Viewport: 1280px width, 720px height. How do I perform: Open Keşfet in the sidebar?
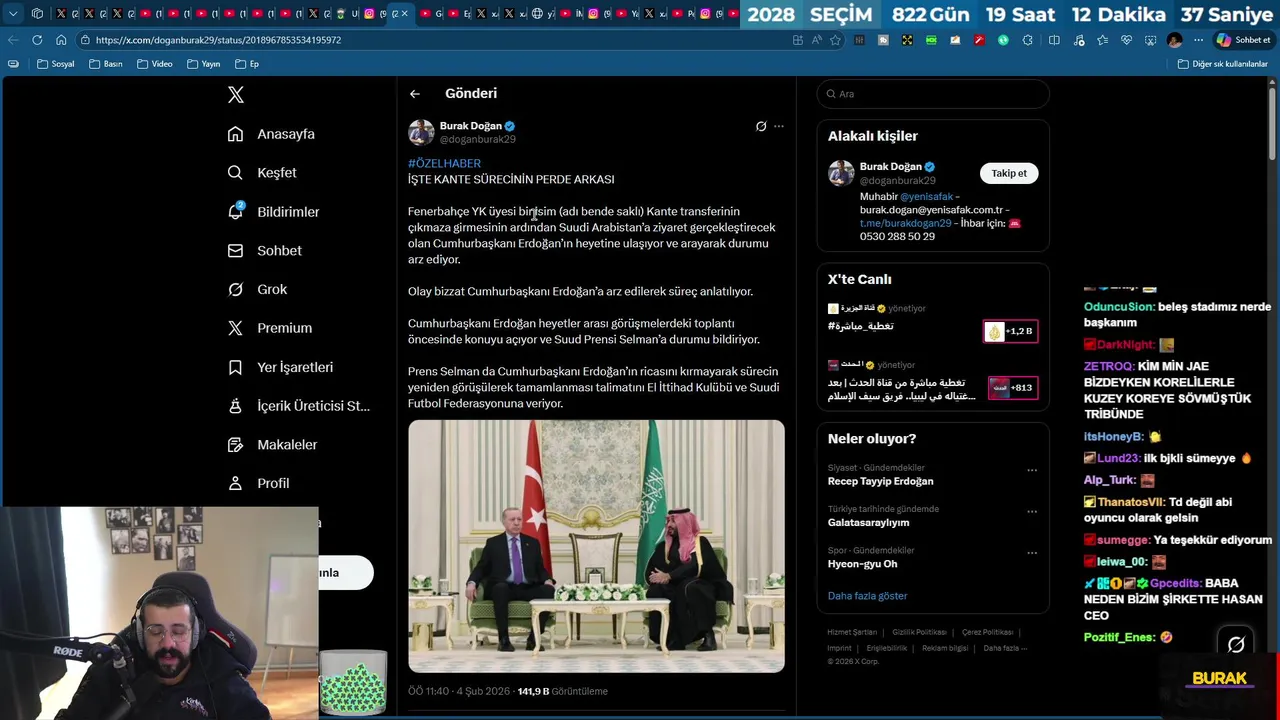click(262, 173)
